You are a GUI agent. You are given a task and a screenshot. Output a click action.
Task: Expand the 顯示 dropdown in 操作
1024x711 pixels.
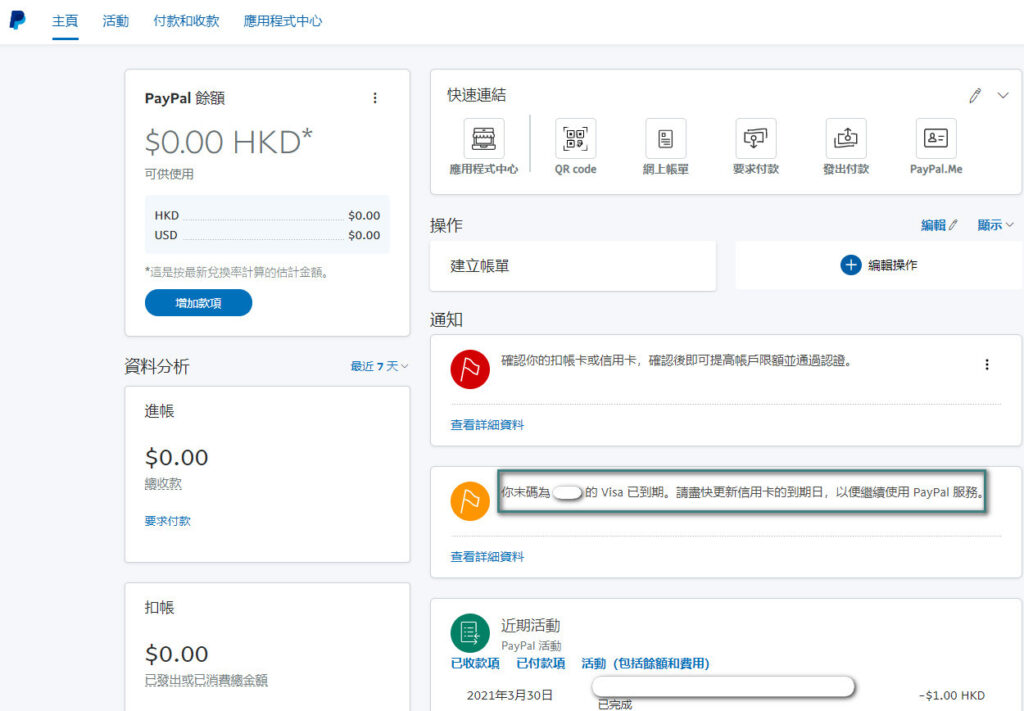995,225
